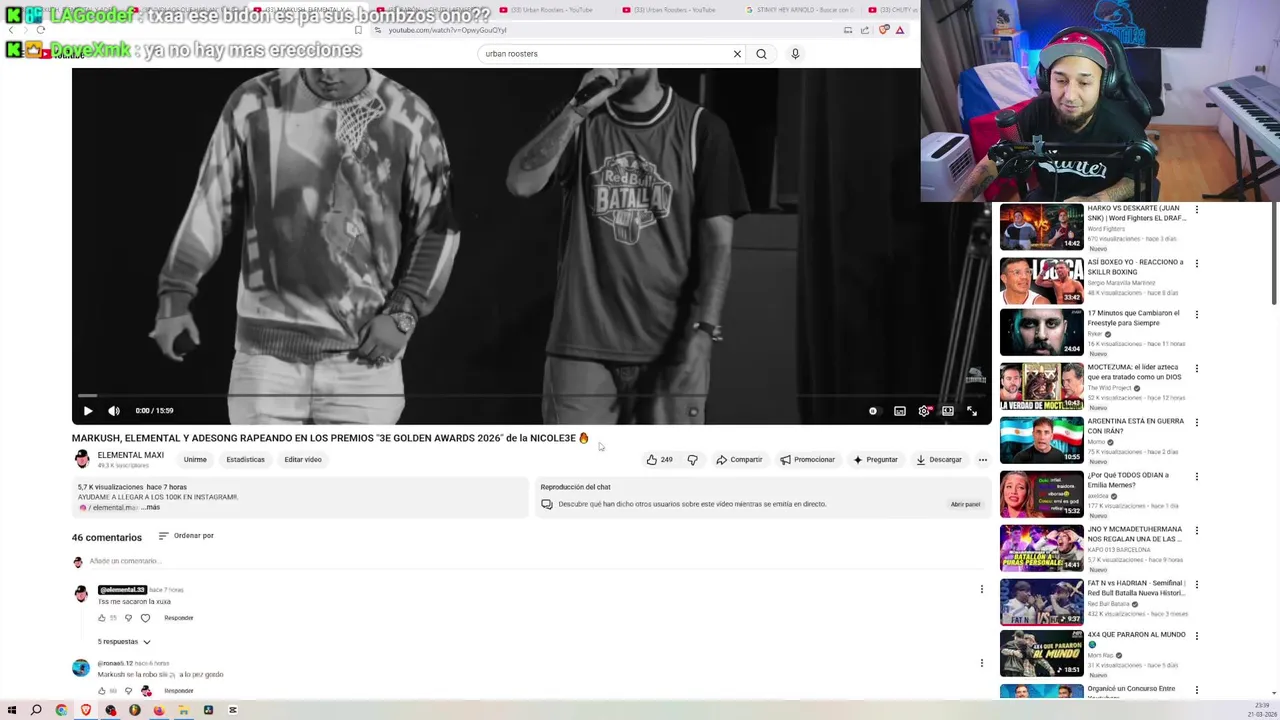Dislike the video with thumbs-down icon
This screenshot has width=1280, height=720.
pos(692,460)
